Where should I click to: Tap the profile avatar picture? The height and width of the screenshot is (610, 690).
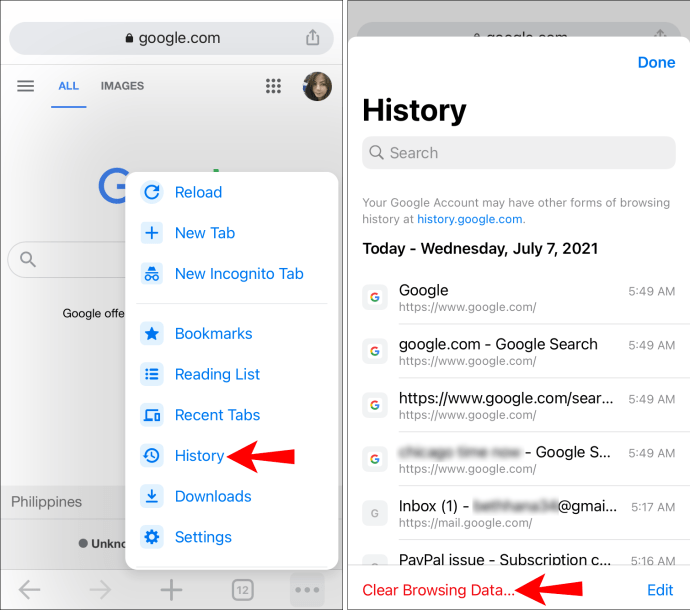point(317,86)
